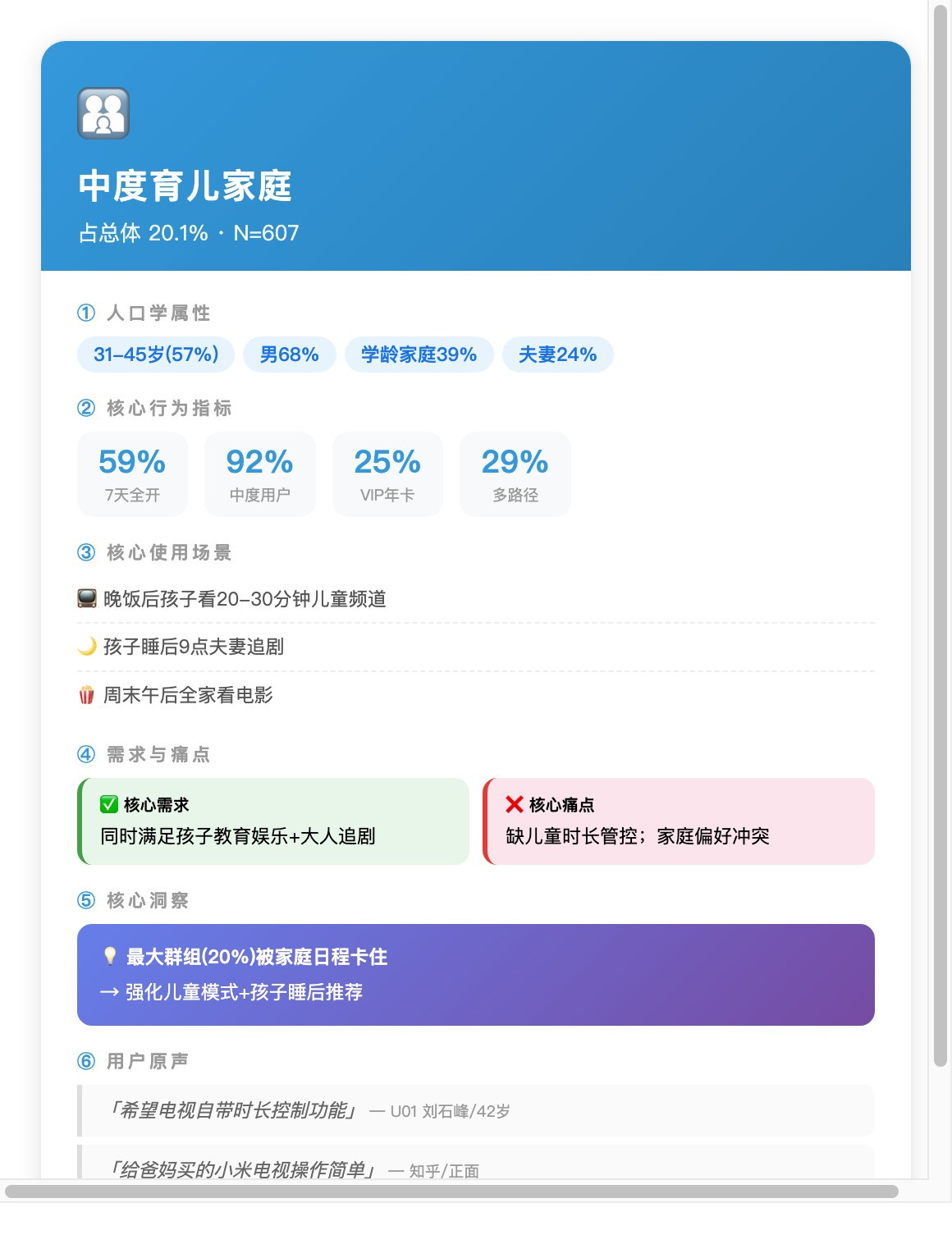Click the TV icon beside 晚饭后 scene
Viewport: 952px width, 1235px height.
pos(87,598)
